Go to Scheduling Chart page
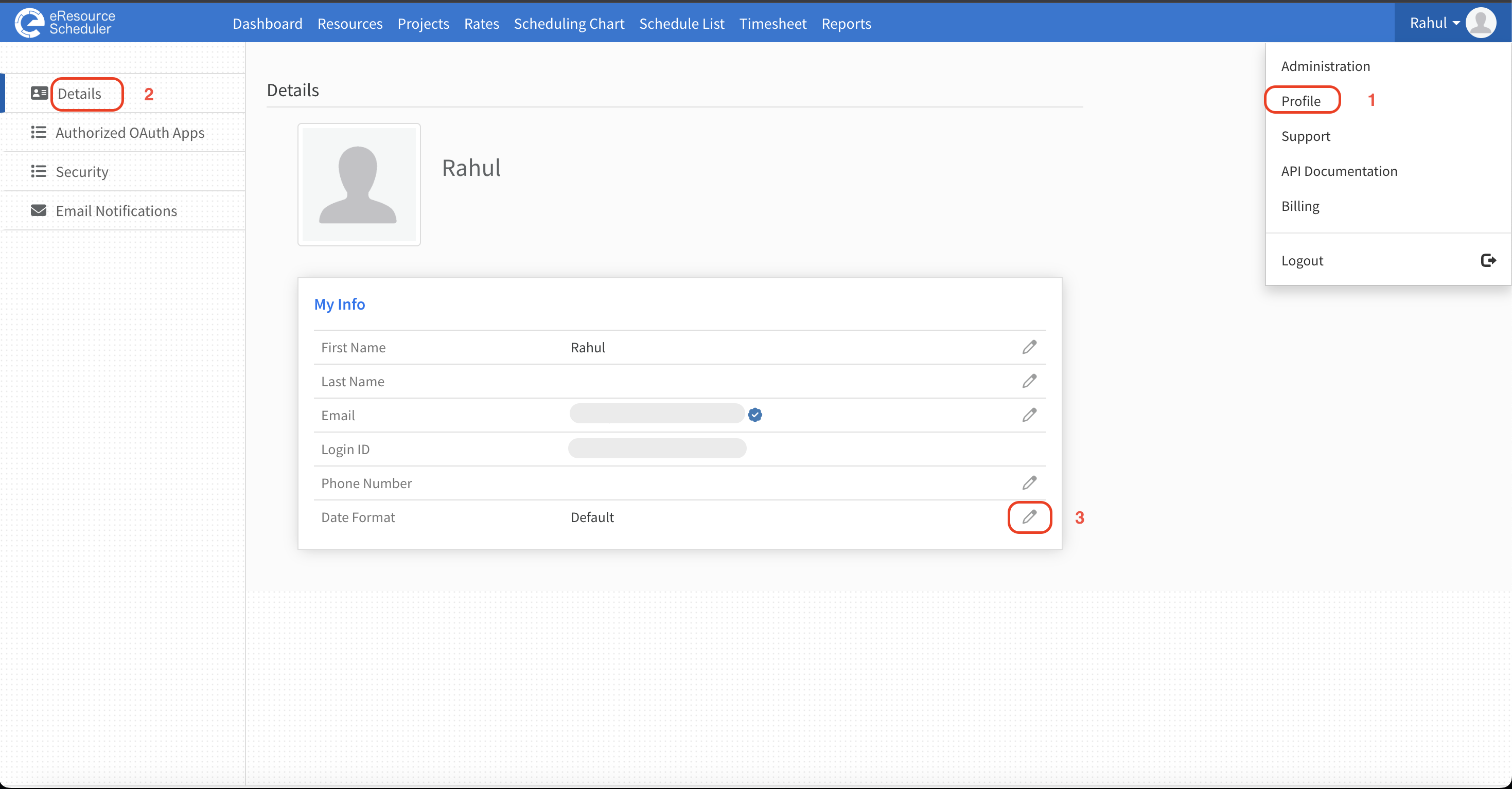 tap(569, 24)
